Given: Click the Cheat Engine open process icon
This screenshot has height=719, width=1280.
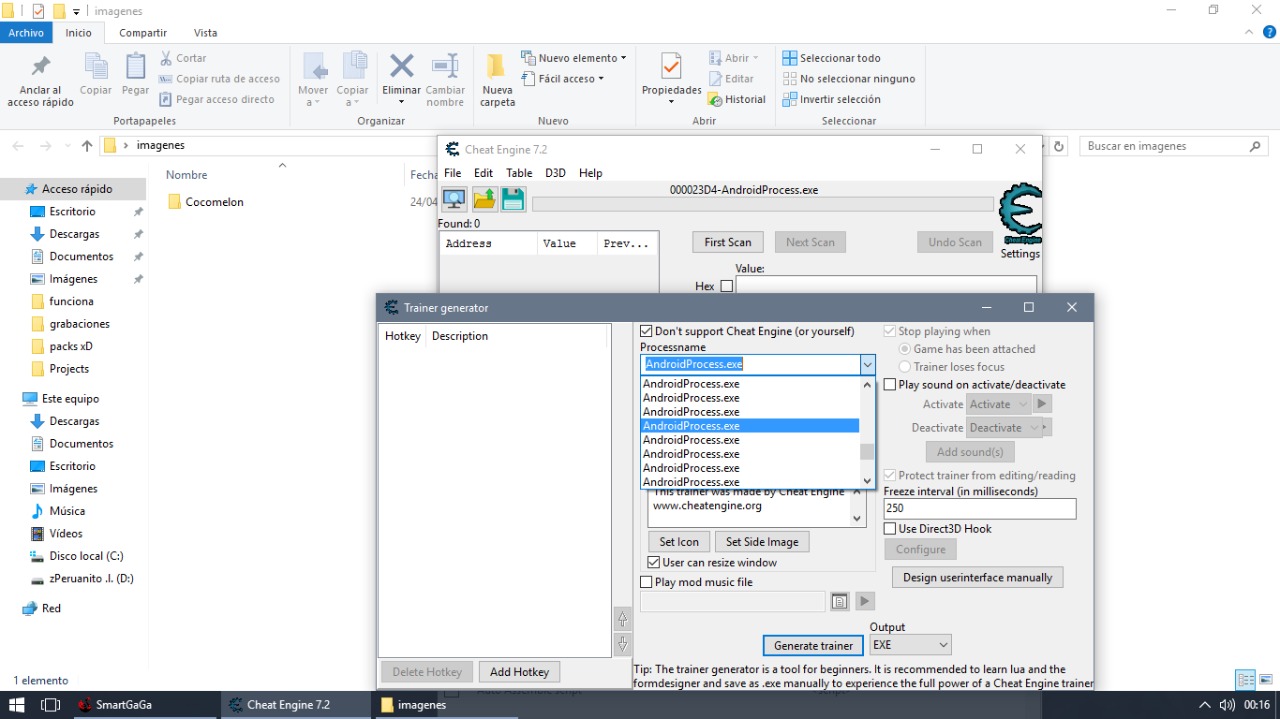Looking at the screenshot, I should 454,199.
